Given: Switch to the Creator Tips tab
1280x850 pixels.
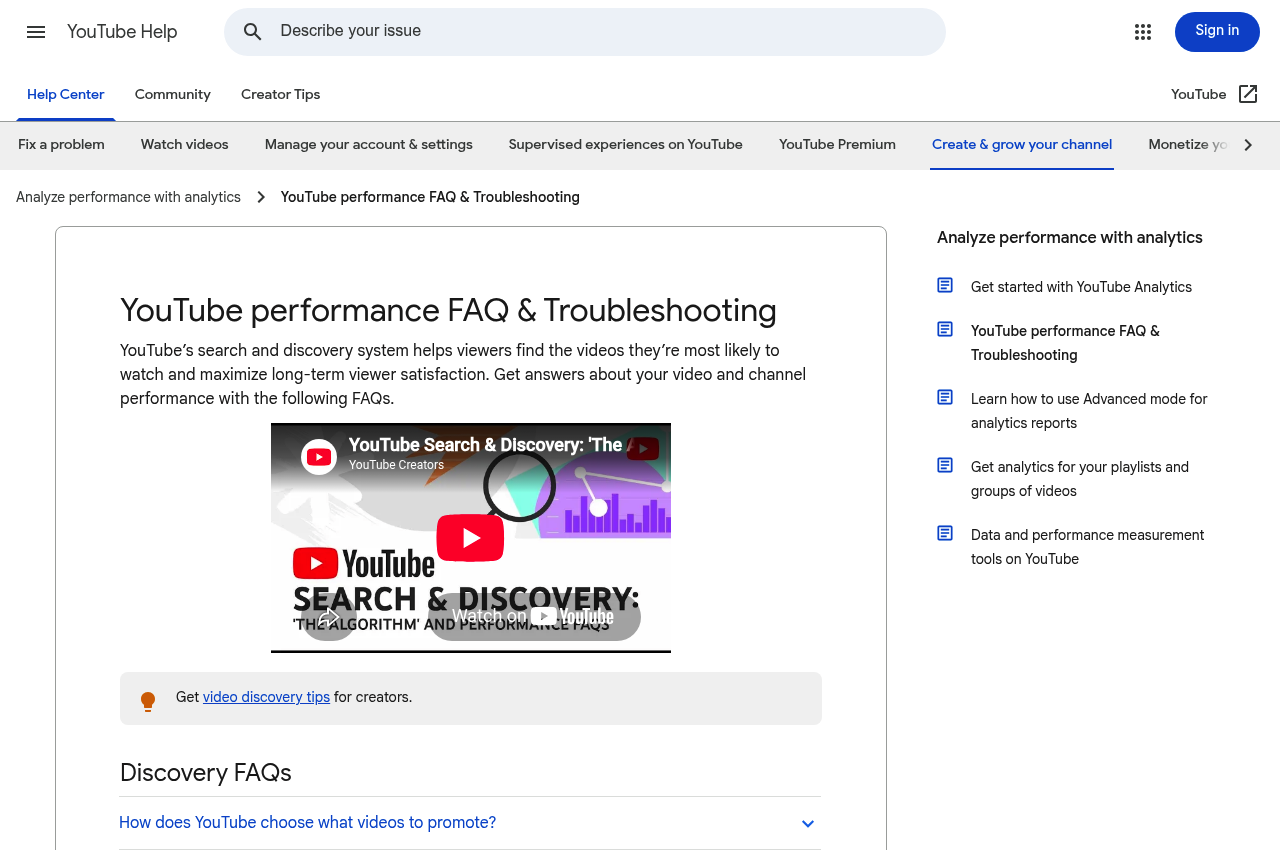Looking at the screenshot, I should tap(281, 94).
